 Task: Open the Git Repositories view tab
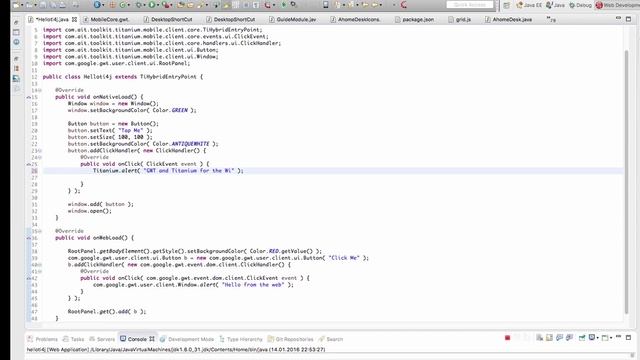click(x=291, y=339)
